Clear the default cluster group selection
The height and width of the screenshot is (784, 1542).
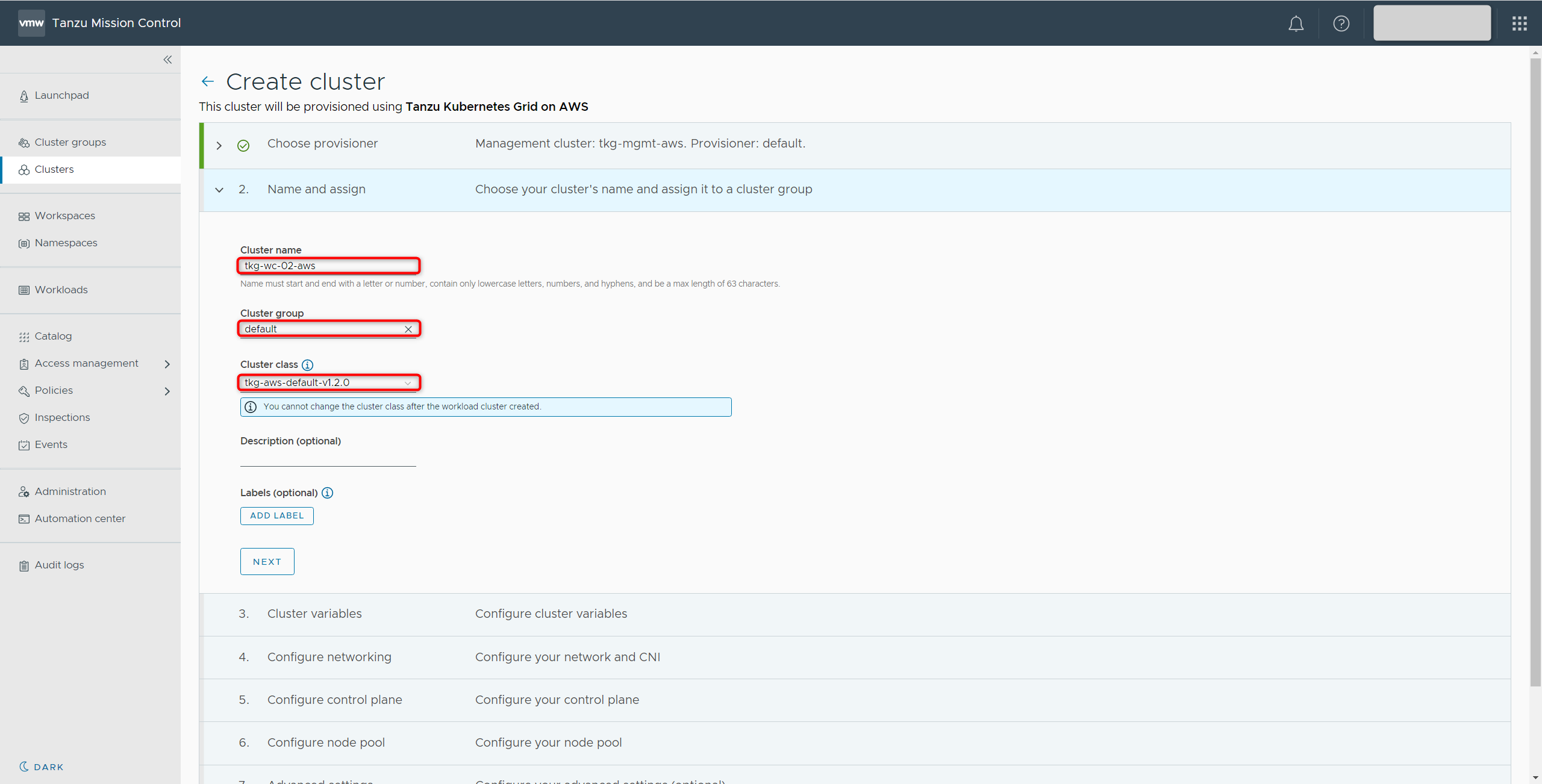pyautogui.click(x=408, y=329)
